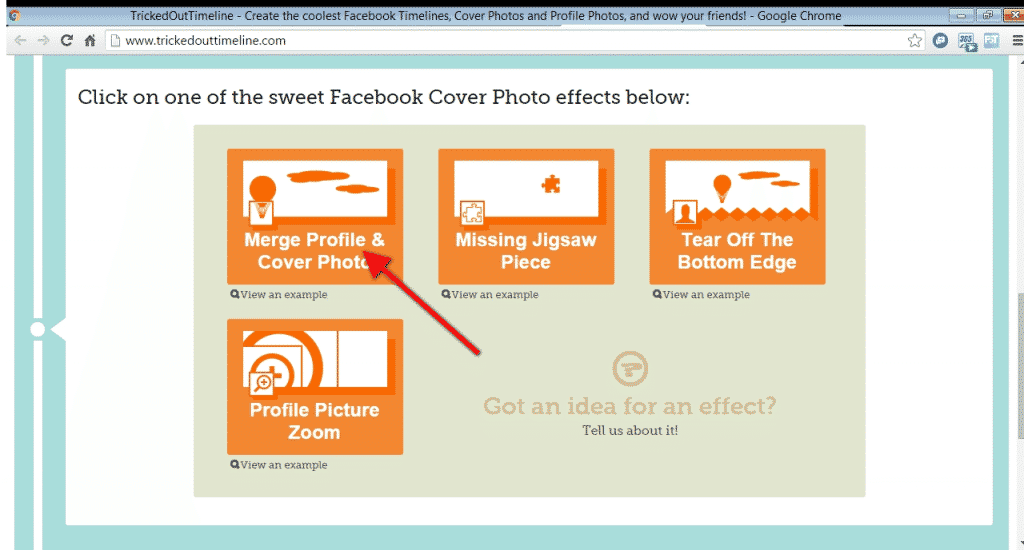View an example of Tear Off Bottom Edge
This screenshot has height=550, width=1024.
click(701, 295)
